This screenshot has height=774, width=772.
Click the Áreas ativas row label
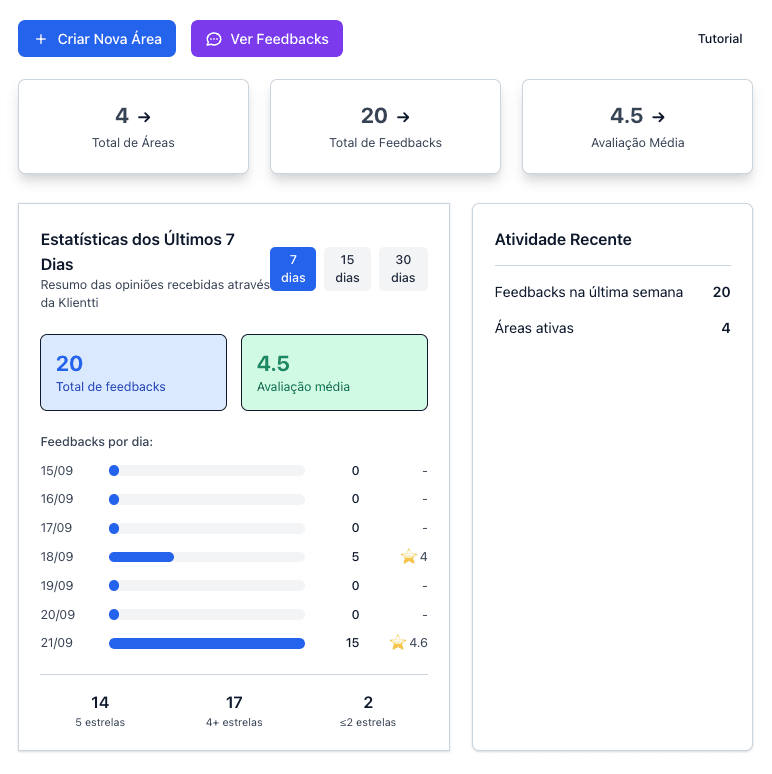(534, 328)
